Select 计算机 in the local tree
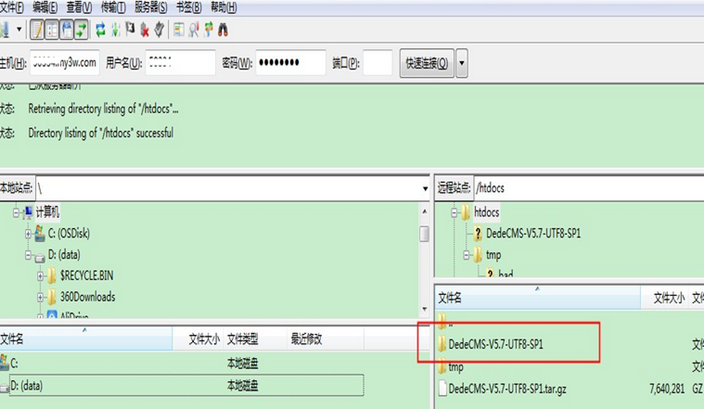The height and width of the screenshot is (409, 704). pyautogui.click(x=47, y=212)
